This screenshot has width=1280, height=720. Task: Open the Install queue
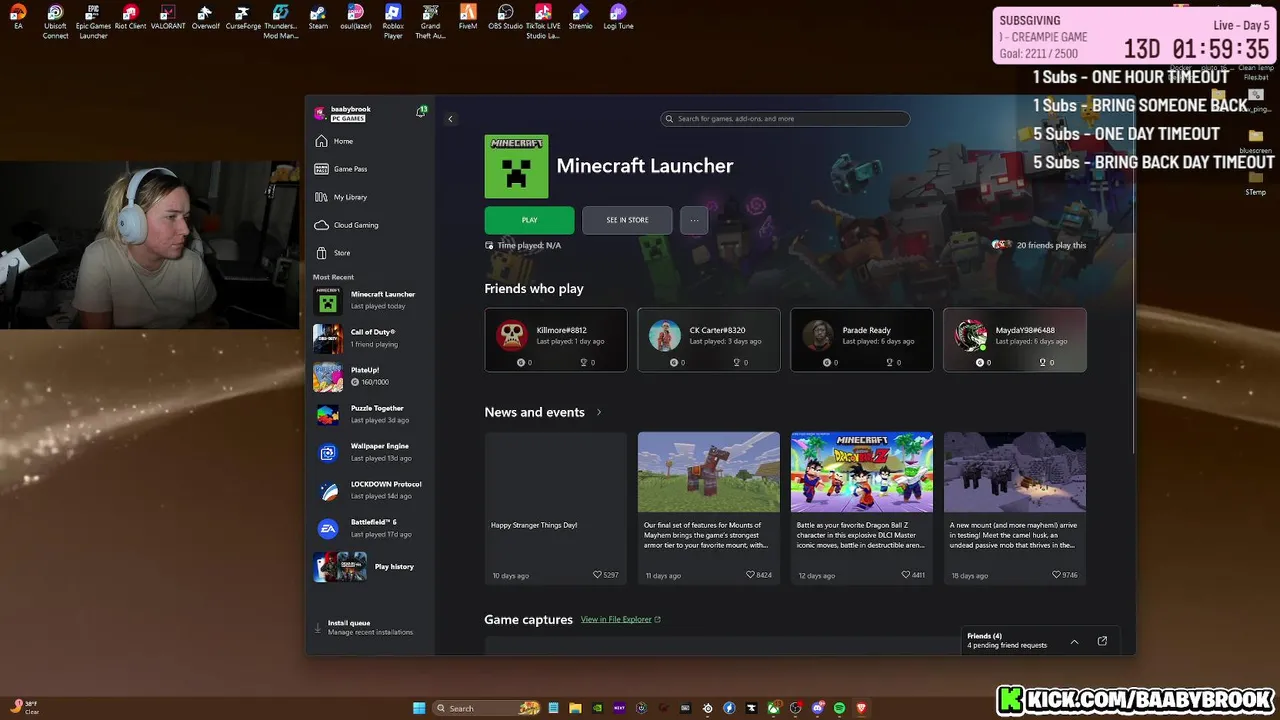point(371,627)
